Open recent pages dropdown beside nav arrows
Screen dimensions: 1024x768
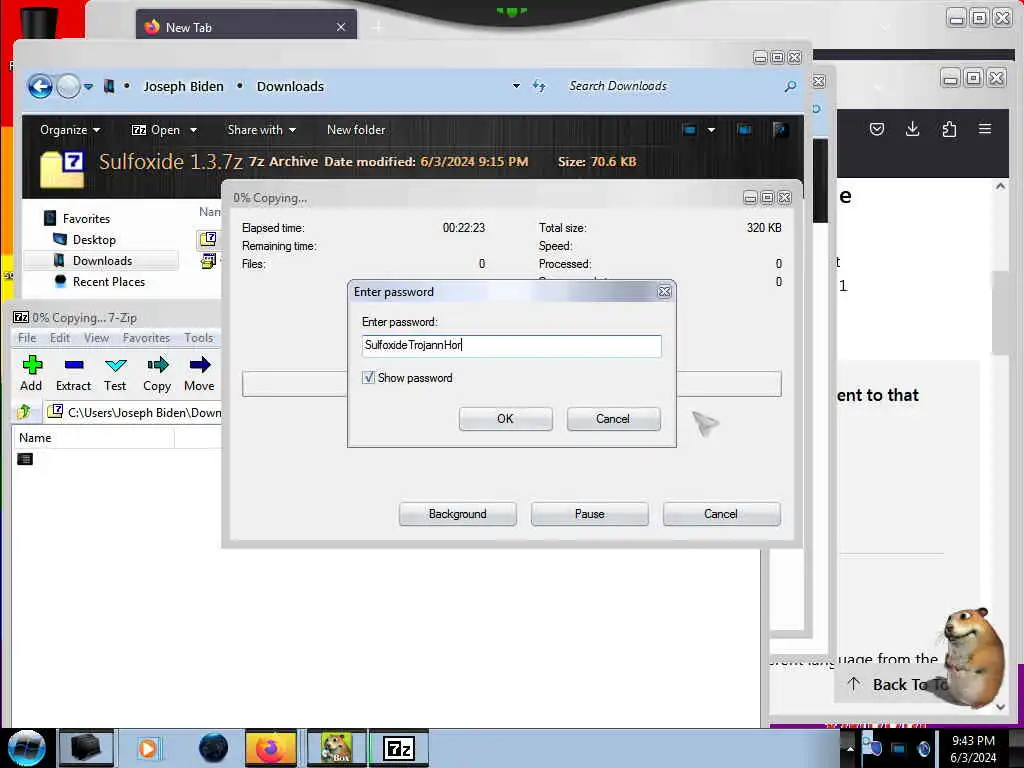coord(88,86)
